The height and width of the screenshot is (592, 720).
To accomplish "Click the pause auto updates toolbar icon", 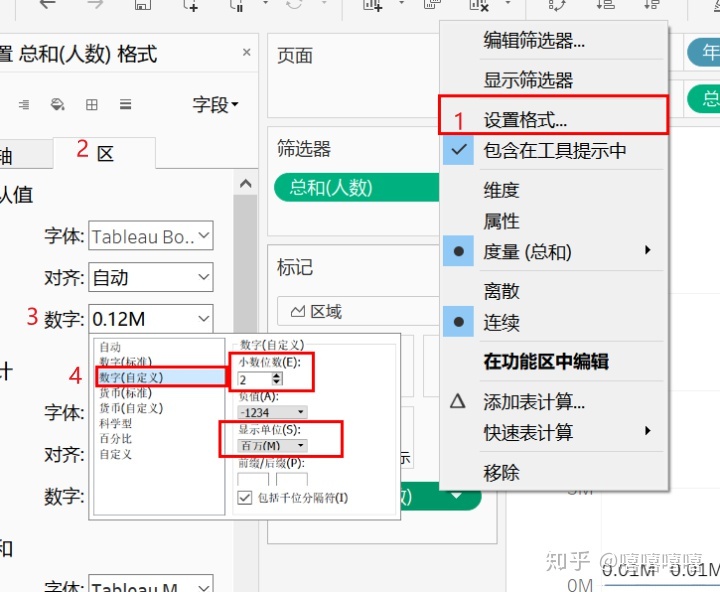I will click(236, 5).
